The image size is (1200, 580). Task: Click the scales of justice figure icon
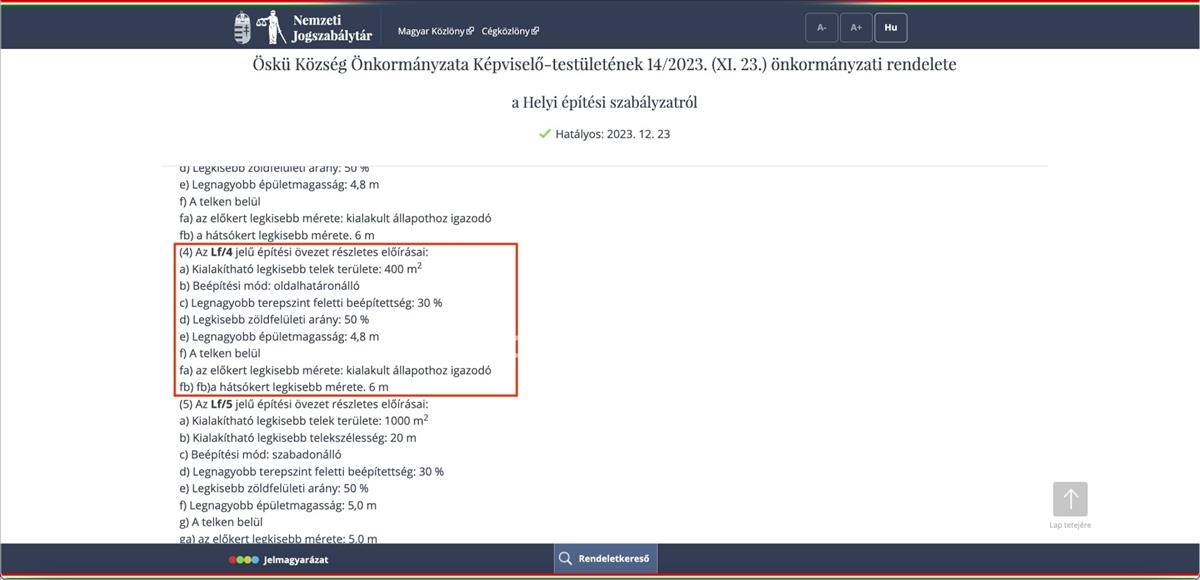click(x=270, y=28)
